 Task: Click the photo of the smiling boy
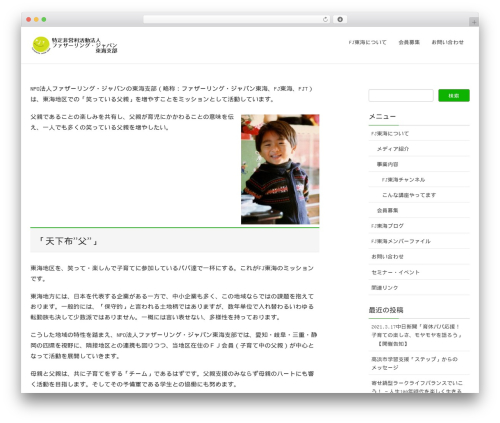click(280, 169)
